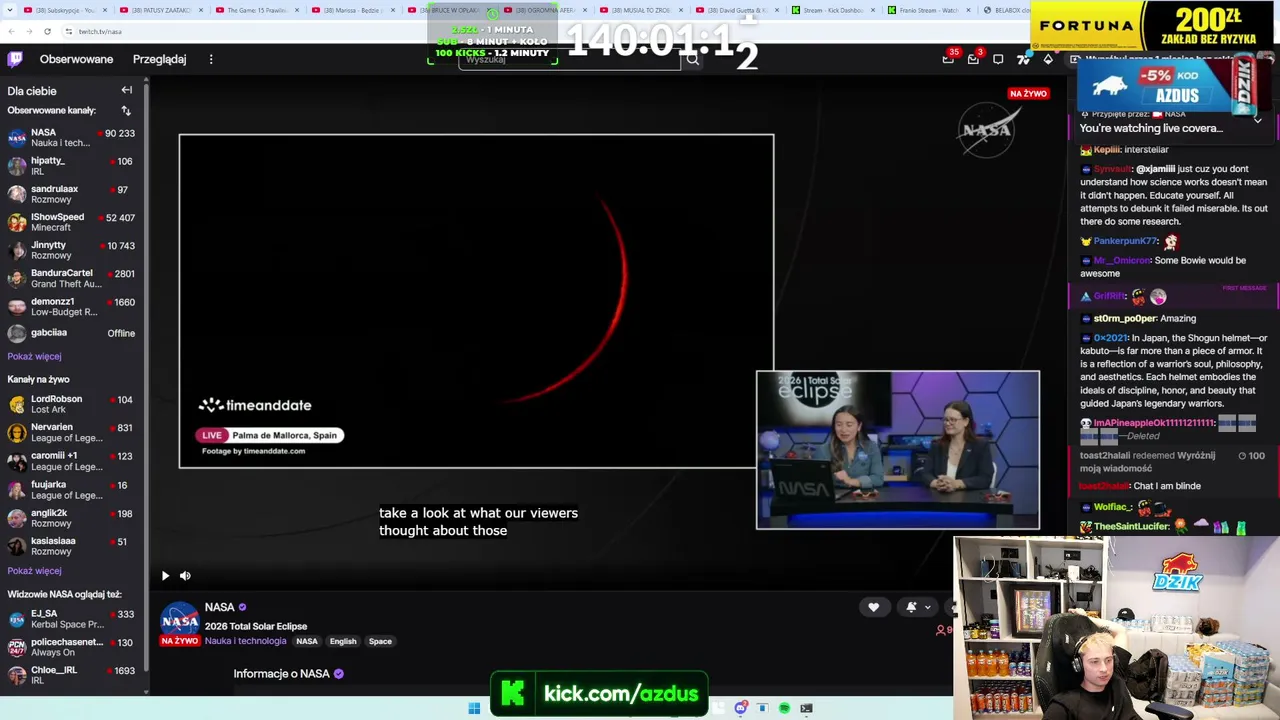Click the verified badge next to NASA name
Viewport: 1280px width, 720px height.
coord(242,607)
